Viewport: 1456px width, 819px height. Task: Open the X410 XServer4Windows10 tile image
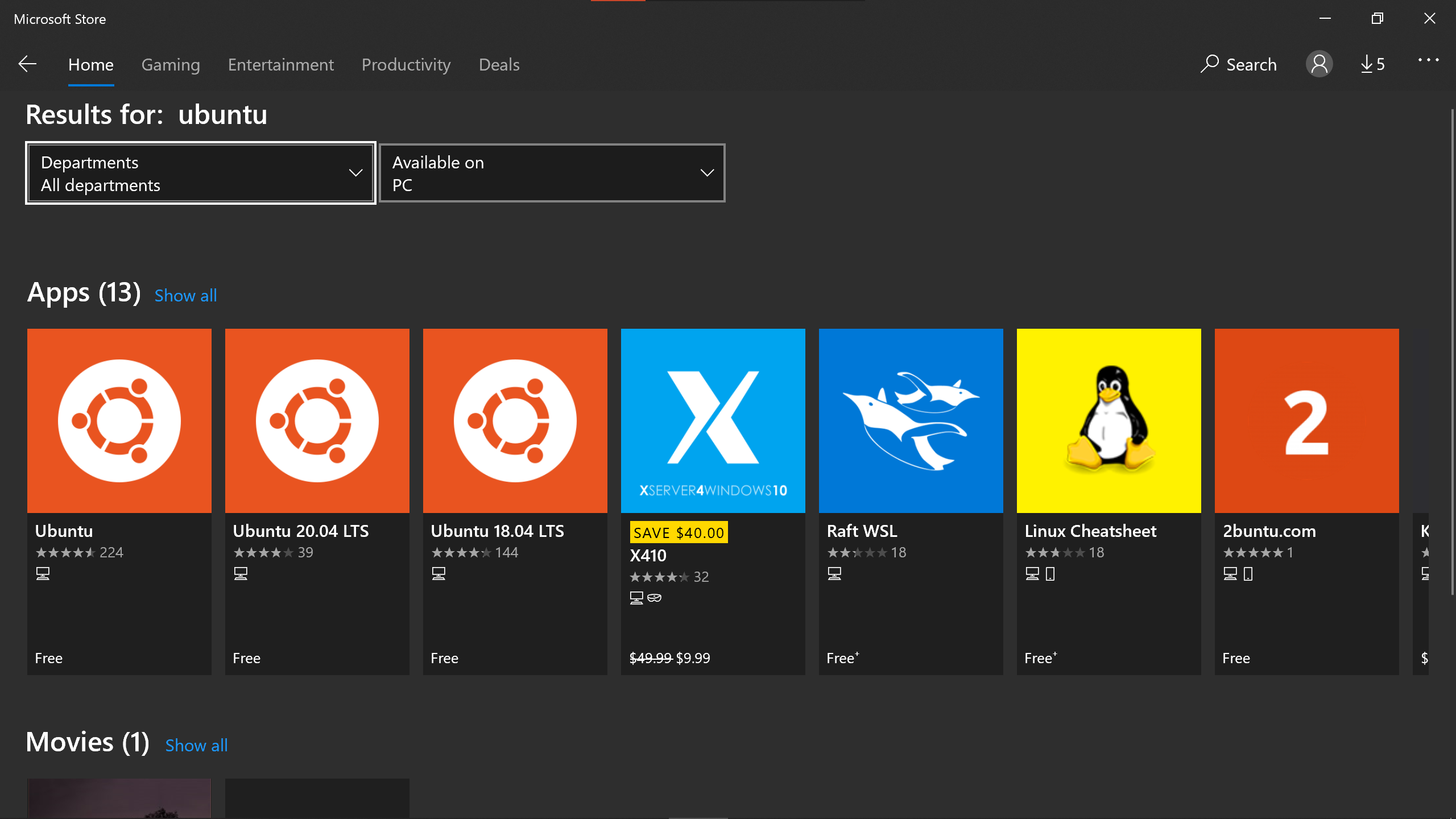[x=713, y=421]
